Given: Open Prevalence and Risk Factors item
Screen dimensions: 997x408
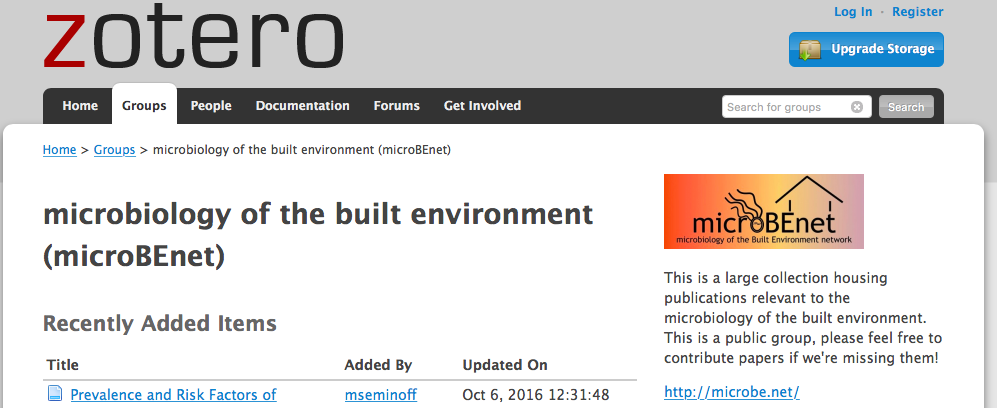Looking at the screenshot, I should click(x=173, y=395).
